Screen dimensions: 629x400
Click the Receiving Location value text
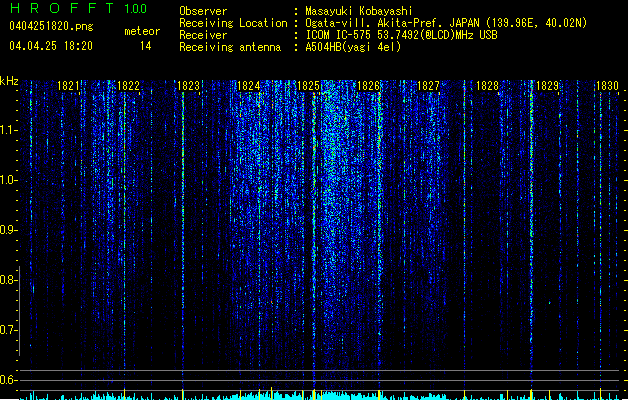[x=446, y=23]
